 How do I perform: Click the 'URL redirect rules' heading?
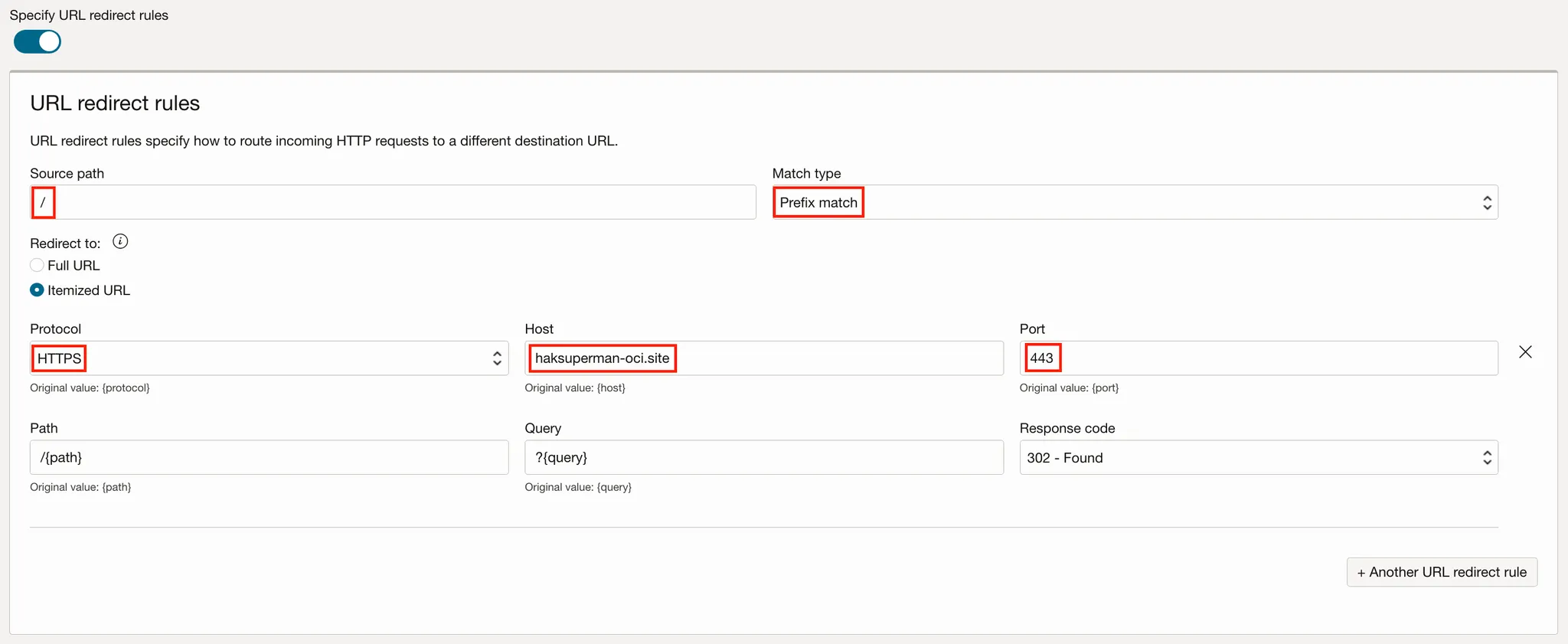(115, 103)
